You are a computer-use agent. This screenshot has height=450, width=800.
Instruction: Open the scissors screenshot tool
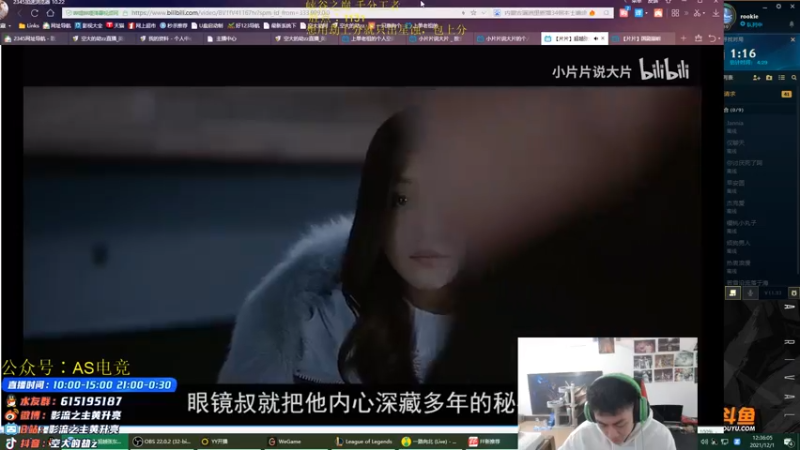point(697,13)
